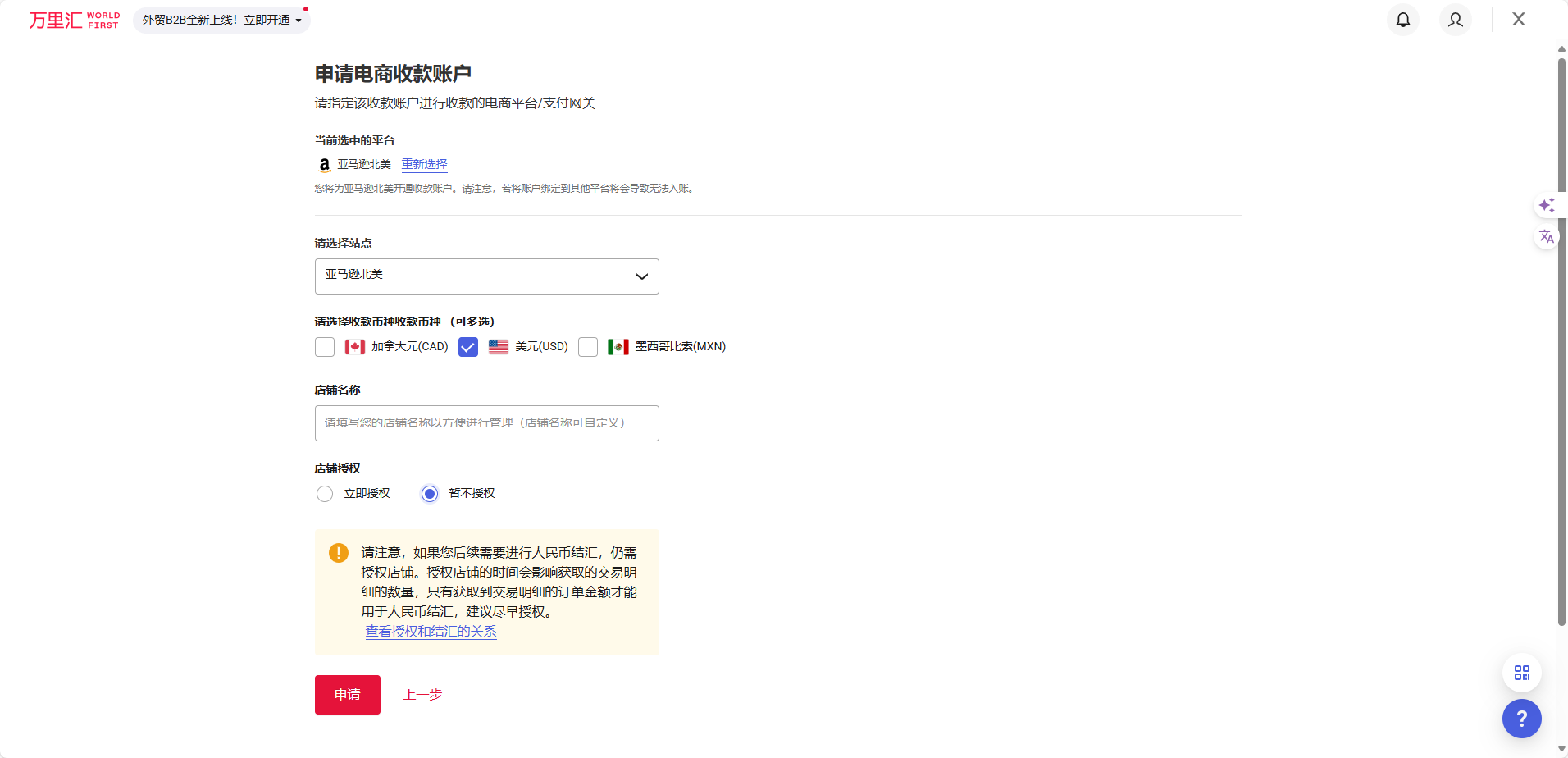Open the help question mark button

coord(1522,719)
